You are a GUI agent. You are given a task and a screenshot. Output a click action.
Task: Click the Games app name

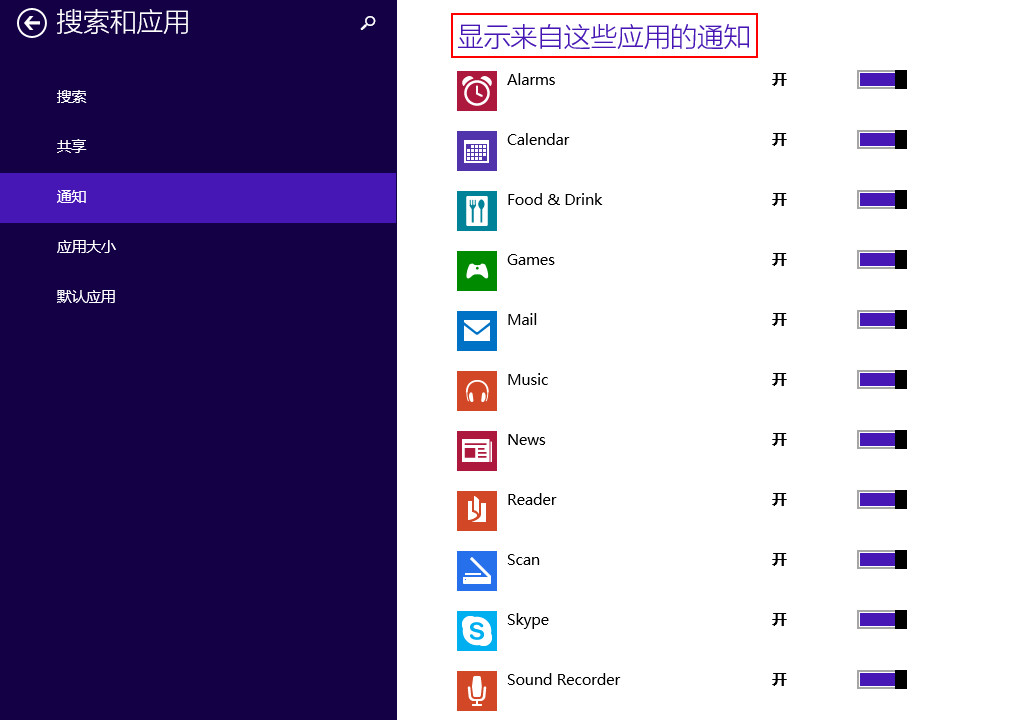pos(530,260)
